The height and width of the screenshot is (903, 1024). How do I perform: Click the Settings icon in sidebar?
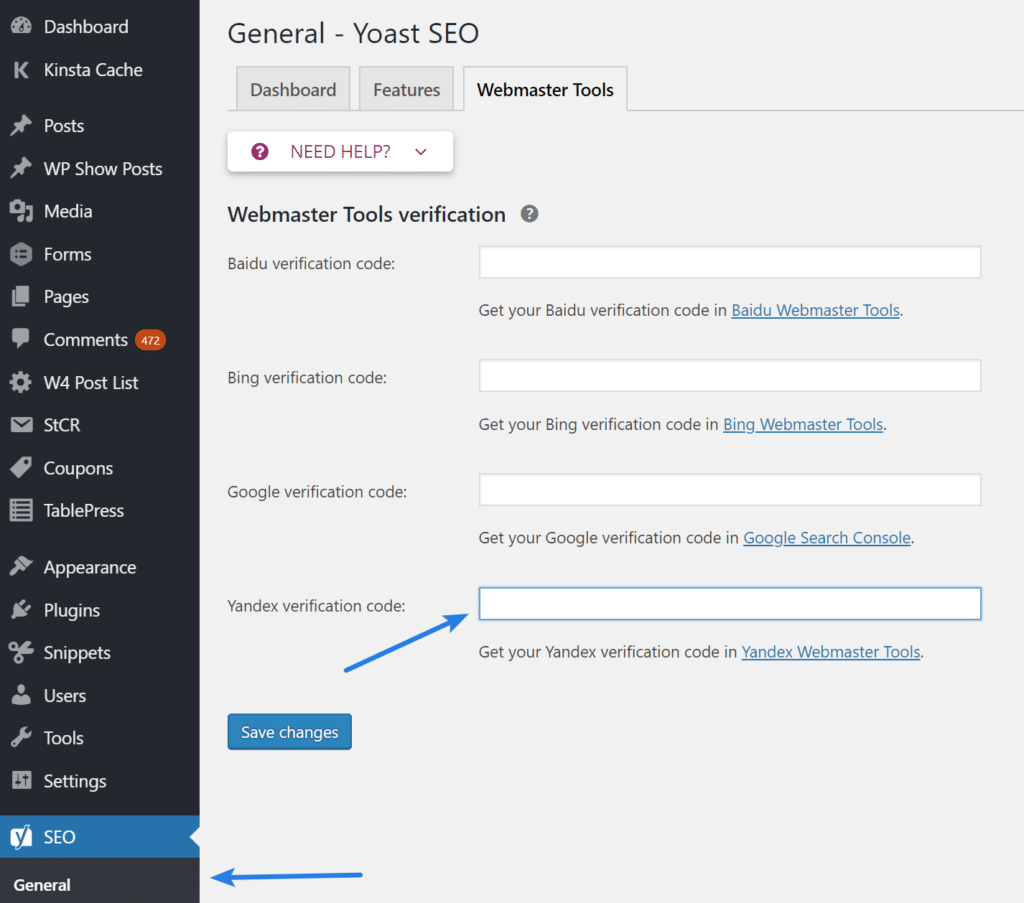click(x=22, y=781)
